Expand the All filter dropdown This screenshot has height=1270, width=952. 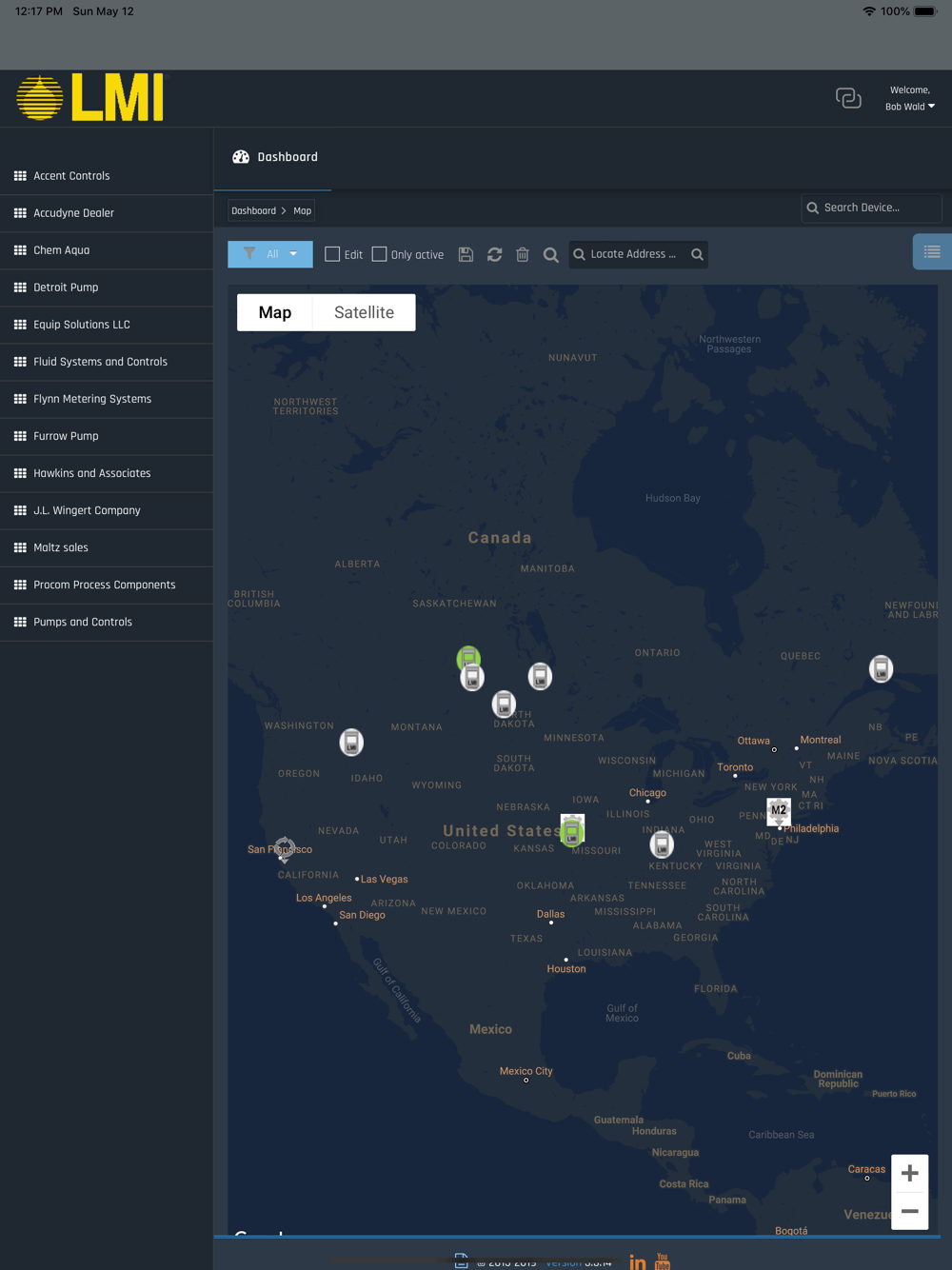pos(270,254)
